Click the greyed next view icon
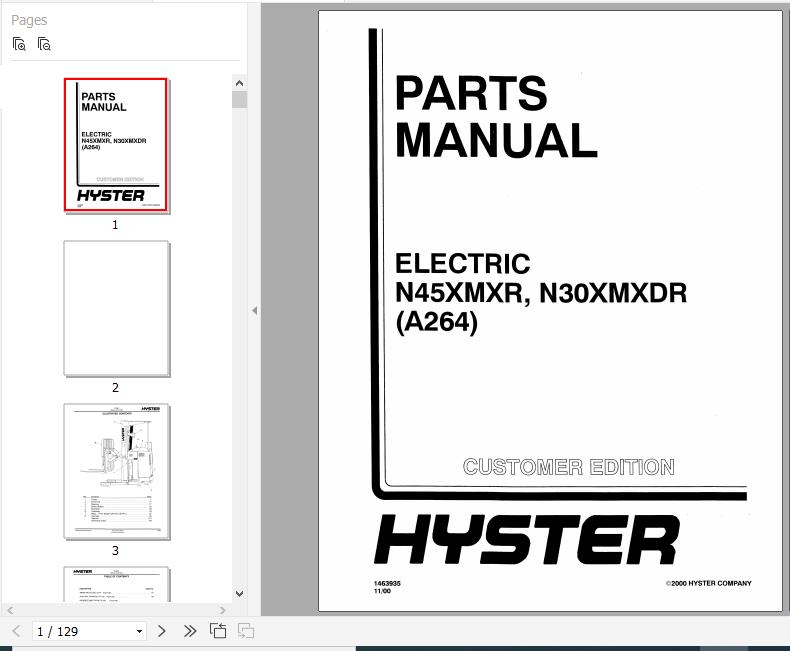Screen dimensions: 790x651 point(245,631)
